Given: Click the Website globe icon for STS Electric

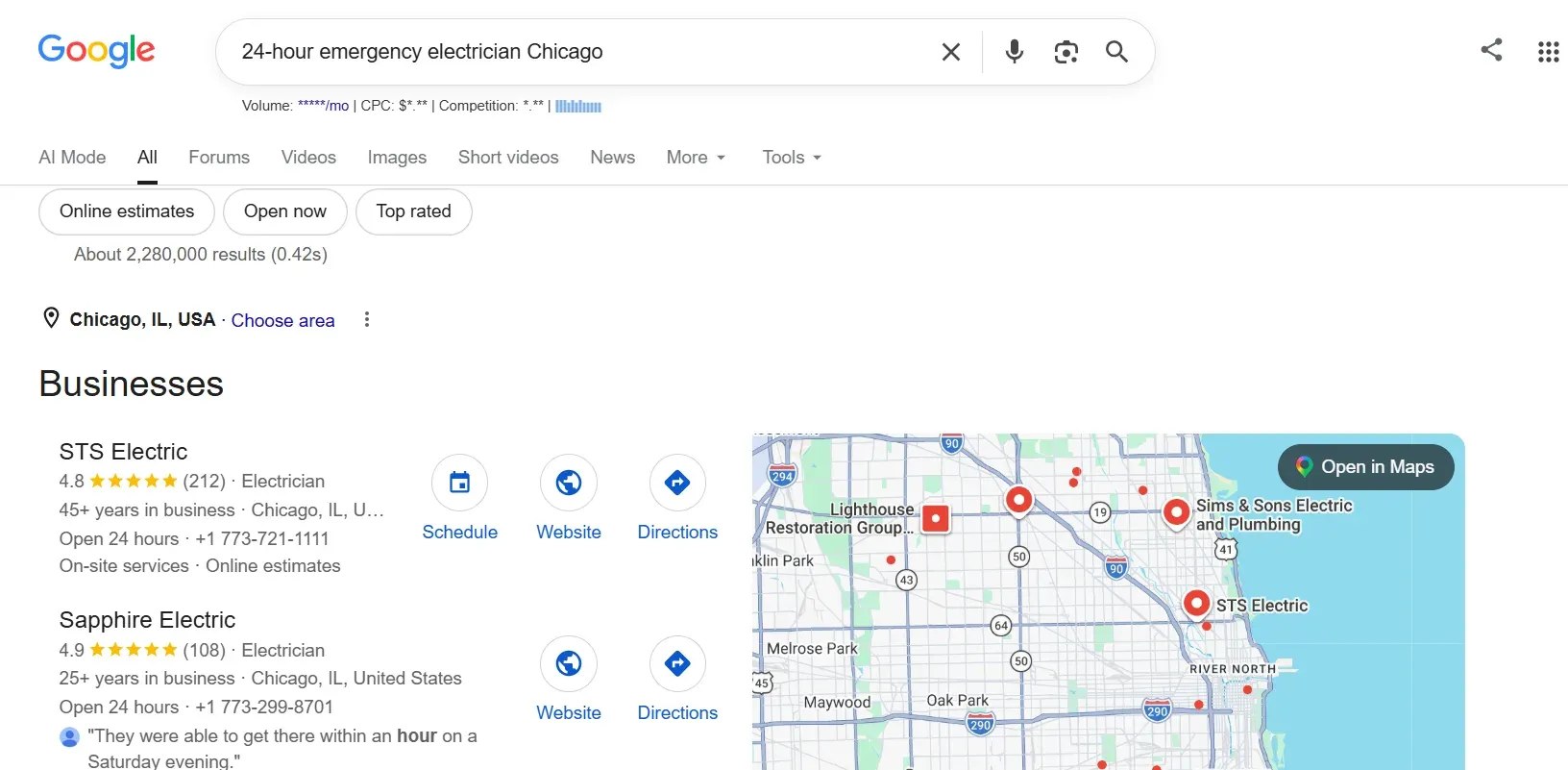Looking at the screenshot, I should (x=569, y=483).
